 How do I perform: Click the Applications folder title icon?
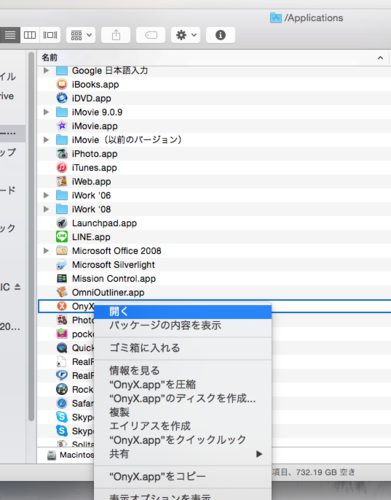tap(276, 18)
